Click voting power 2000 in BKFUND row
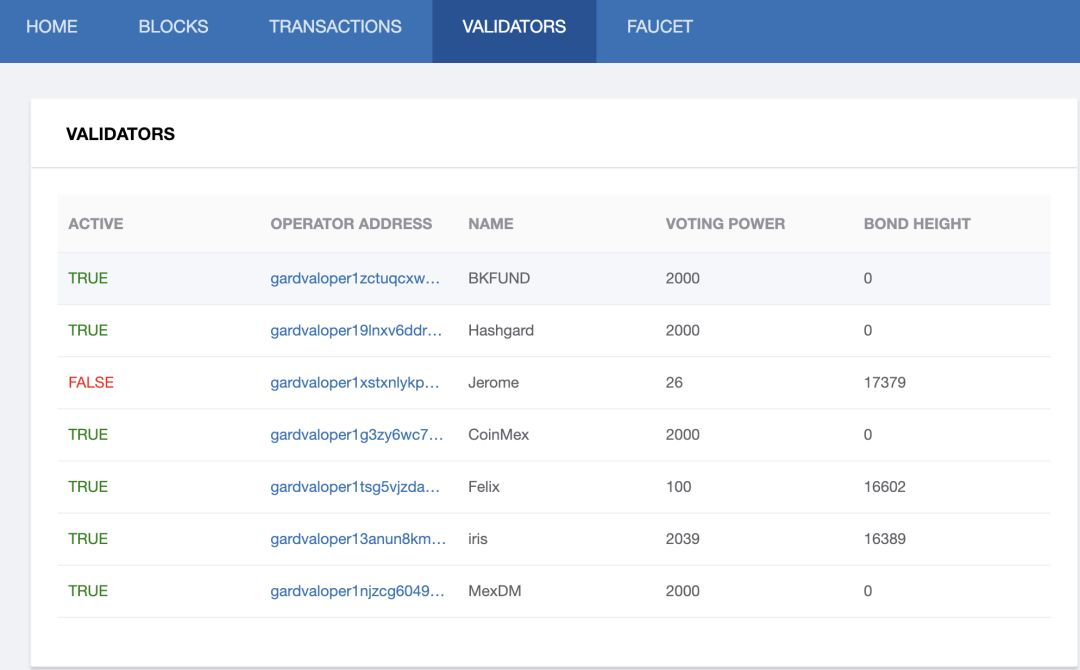This screenshot has width=1080, height=670. 683,278
